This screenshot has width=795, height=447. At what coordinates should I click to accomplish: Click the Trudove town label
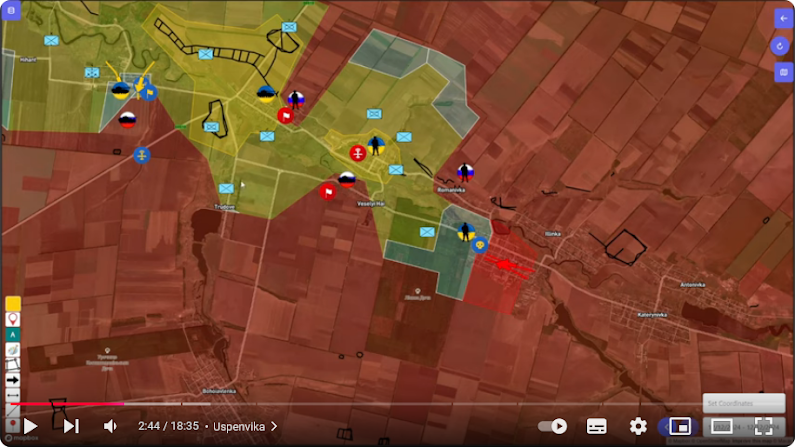click(x=225, y=207)
